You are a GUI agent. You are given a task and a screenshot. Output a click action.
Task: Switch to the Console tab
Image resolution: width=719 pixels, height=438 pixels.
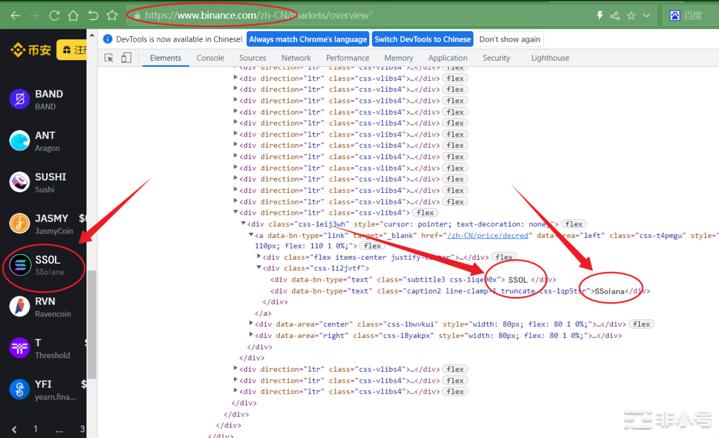click(x=210, y=58)
